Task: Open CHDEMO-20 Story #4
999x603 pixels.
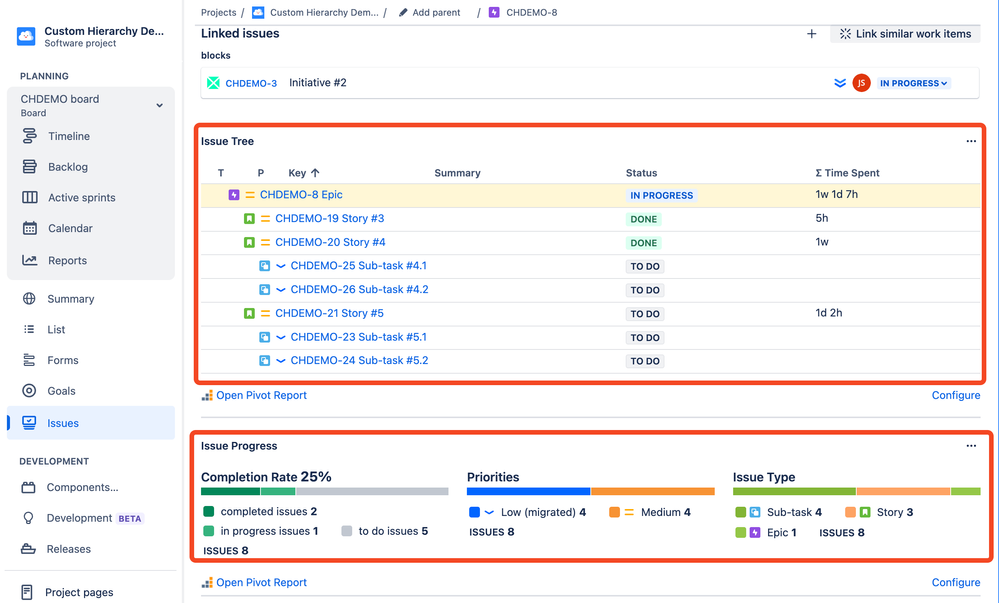Action: point(330,242)
